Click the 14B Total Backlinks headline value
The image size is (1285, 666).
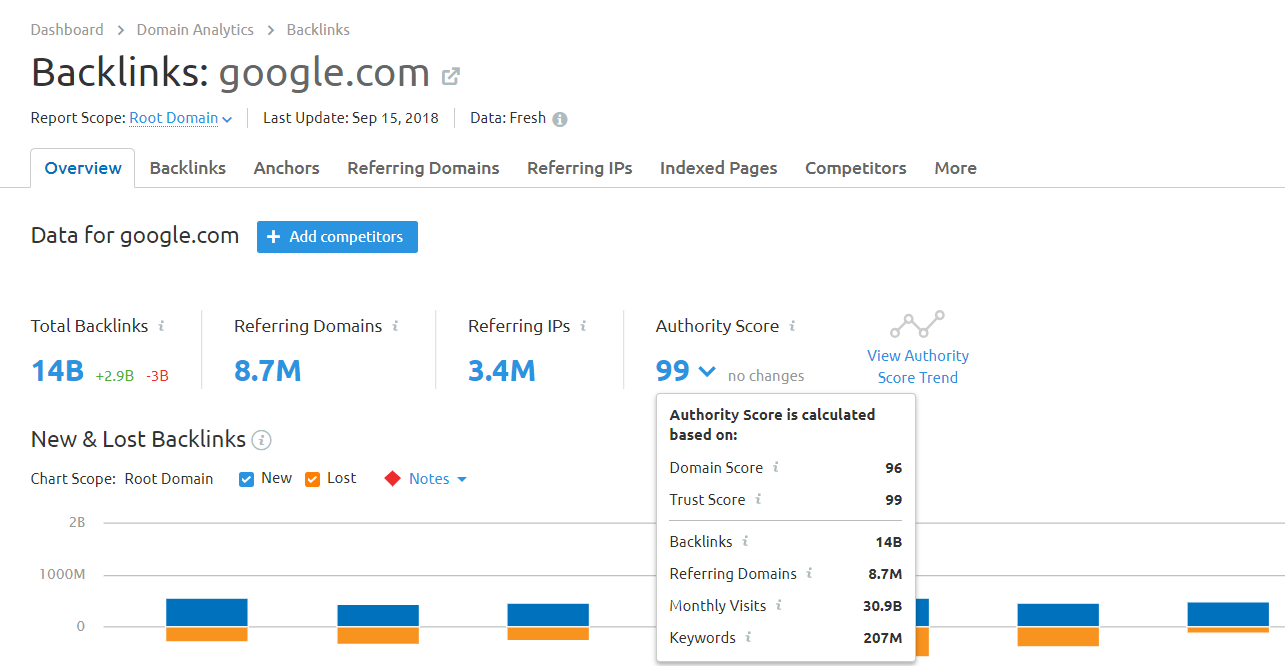coord(57,372)
